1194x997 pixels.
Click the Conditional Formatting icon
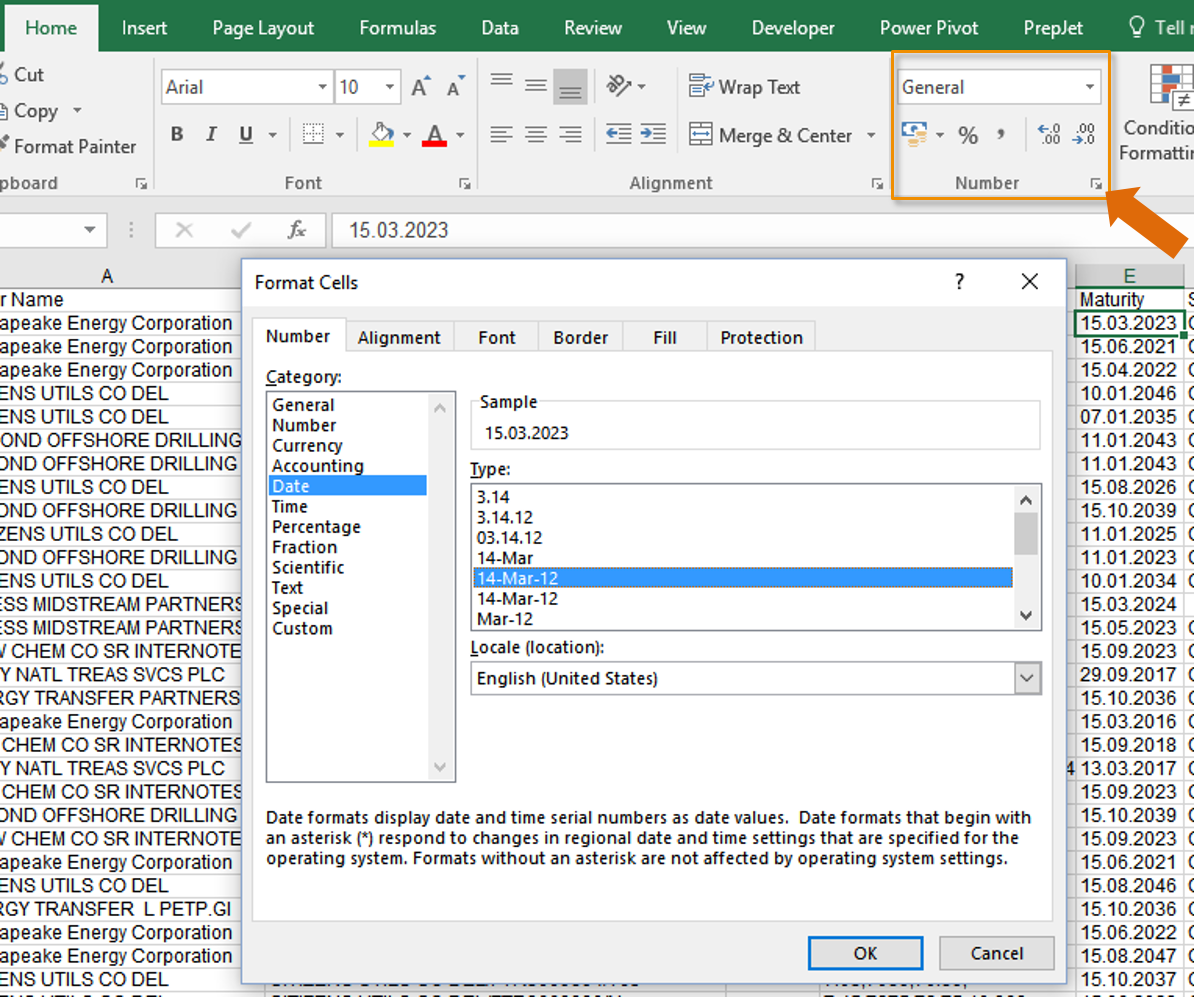pos(1171,85)
